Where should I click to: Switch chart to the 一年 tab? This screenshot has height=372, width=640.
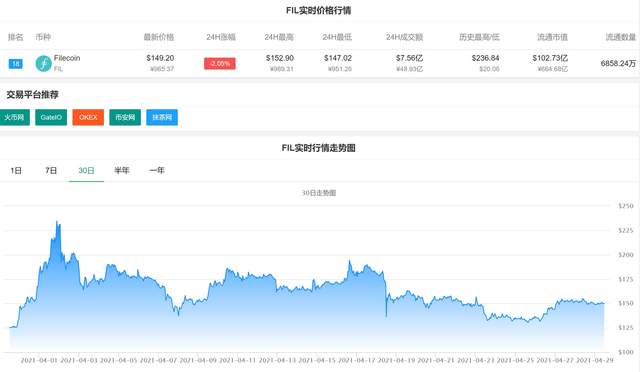157,171
